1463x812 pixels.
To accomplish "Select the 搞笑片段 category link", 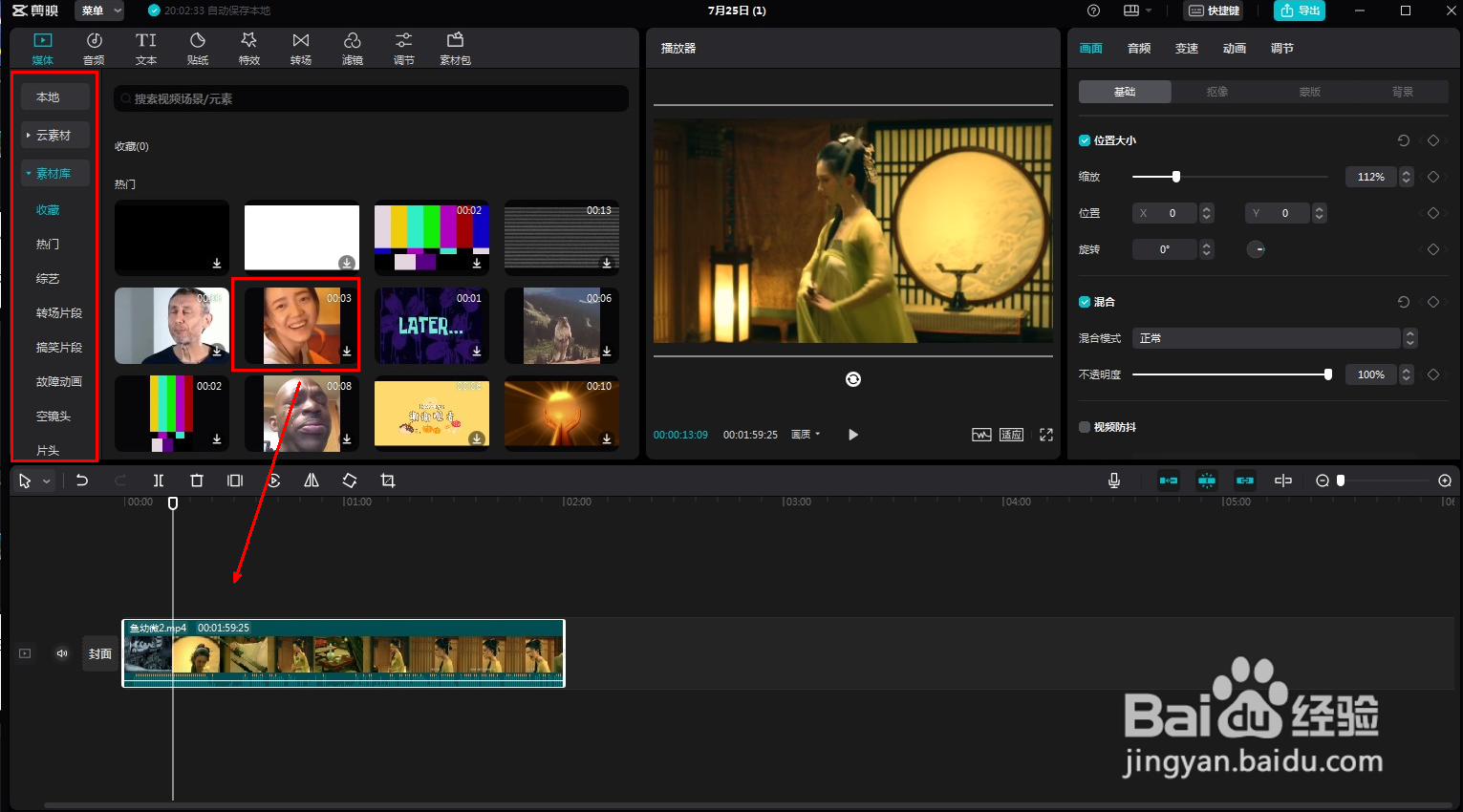I will pyautogui.click(x=59, y=348).
